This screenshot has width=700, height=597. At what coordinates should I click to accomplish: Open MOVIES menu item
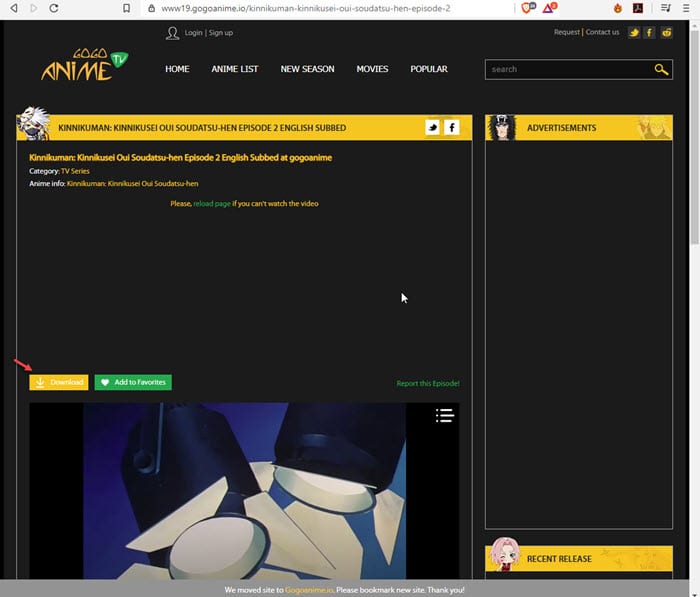coord(372,69)
